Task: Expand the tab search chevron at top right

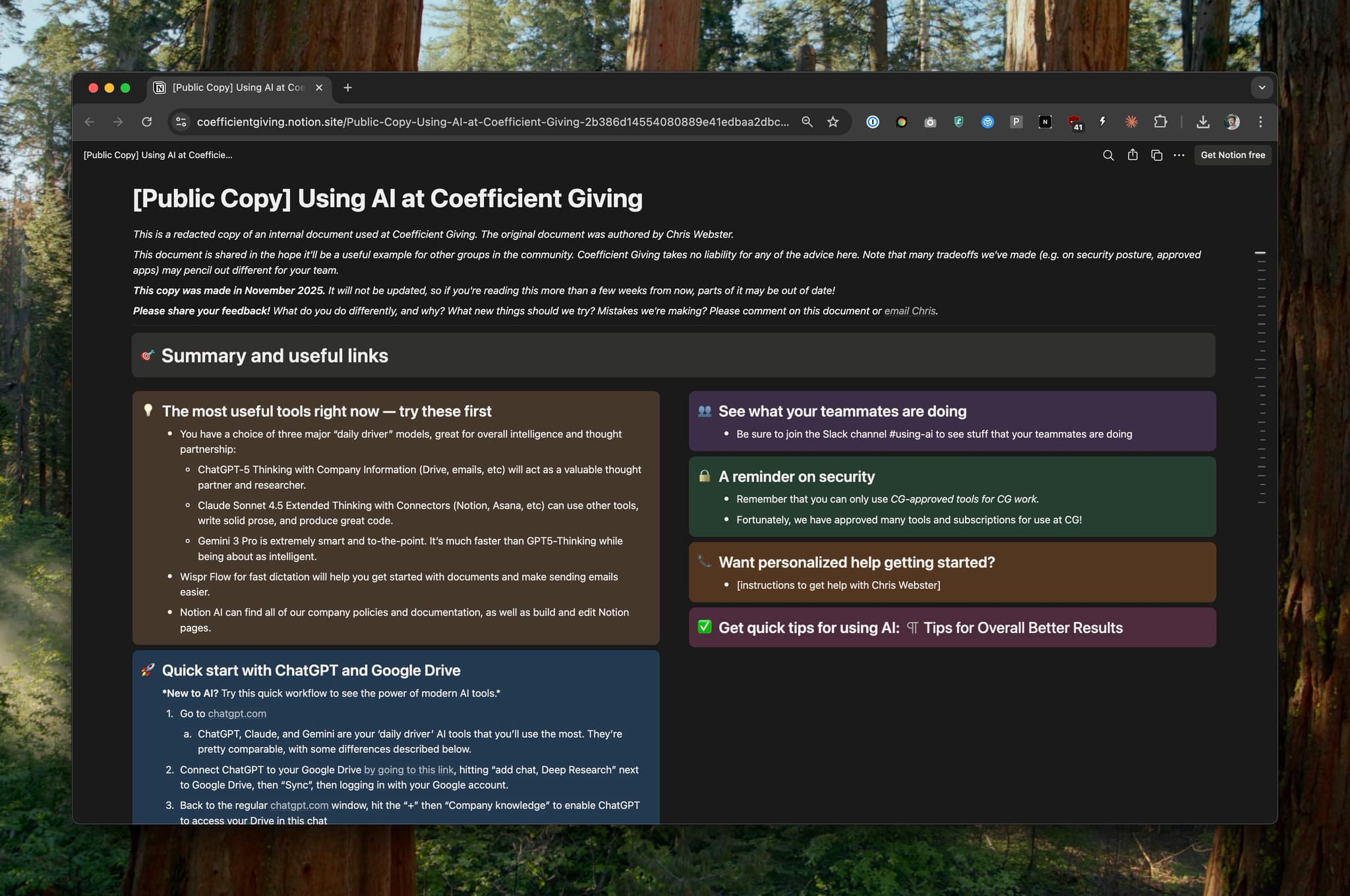Action: [x=1262, y=87]
